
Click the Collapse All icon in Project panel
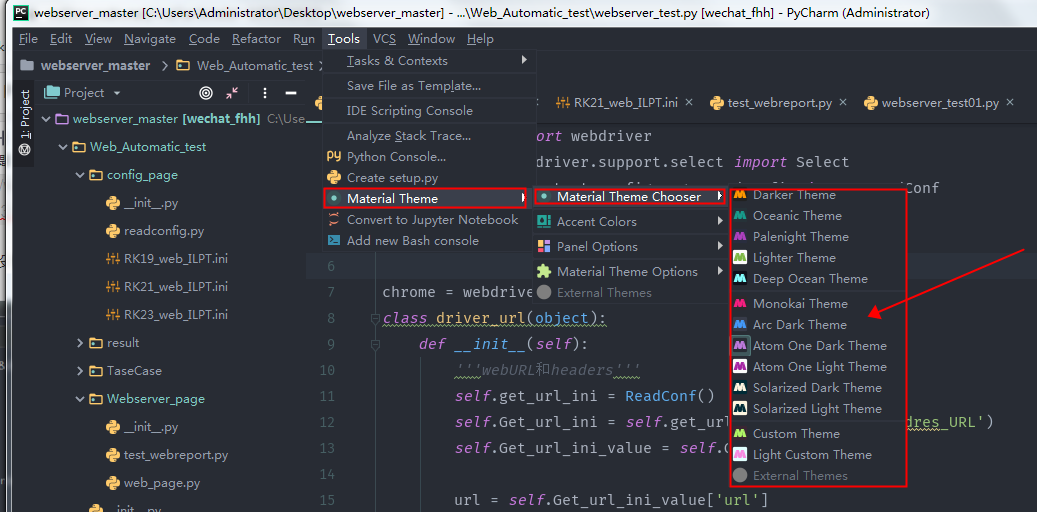231,93
